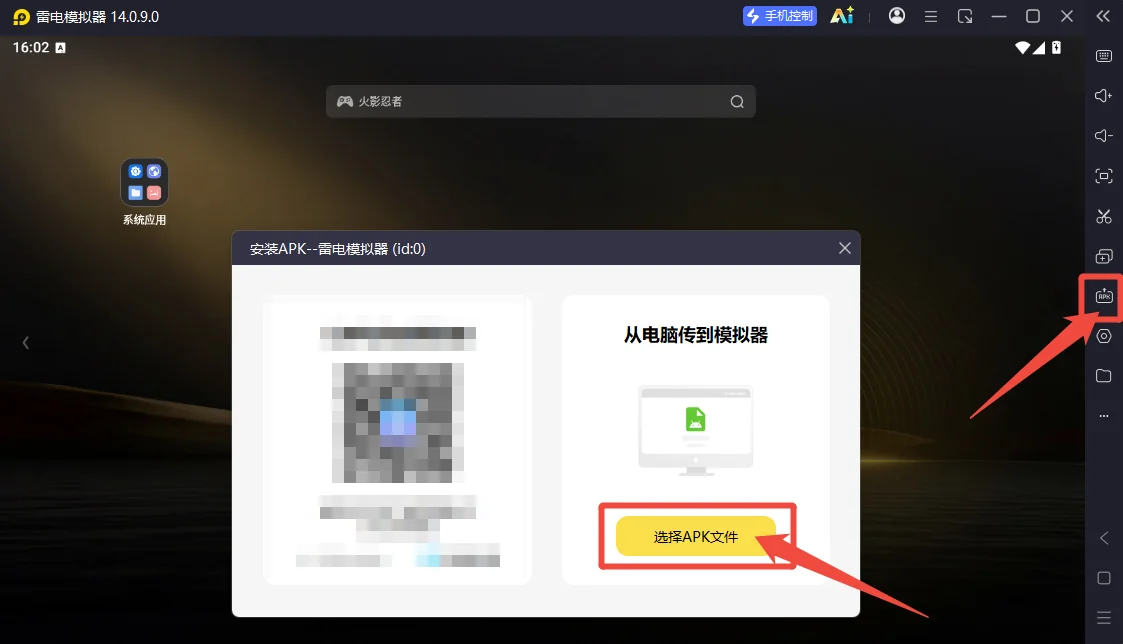Click the battery status icon

(1056, 48)
